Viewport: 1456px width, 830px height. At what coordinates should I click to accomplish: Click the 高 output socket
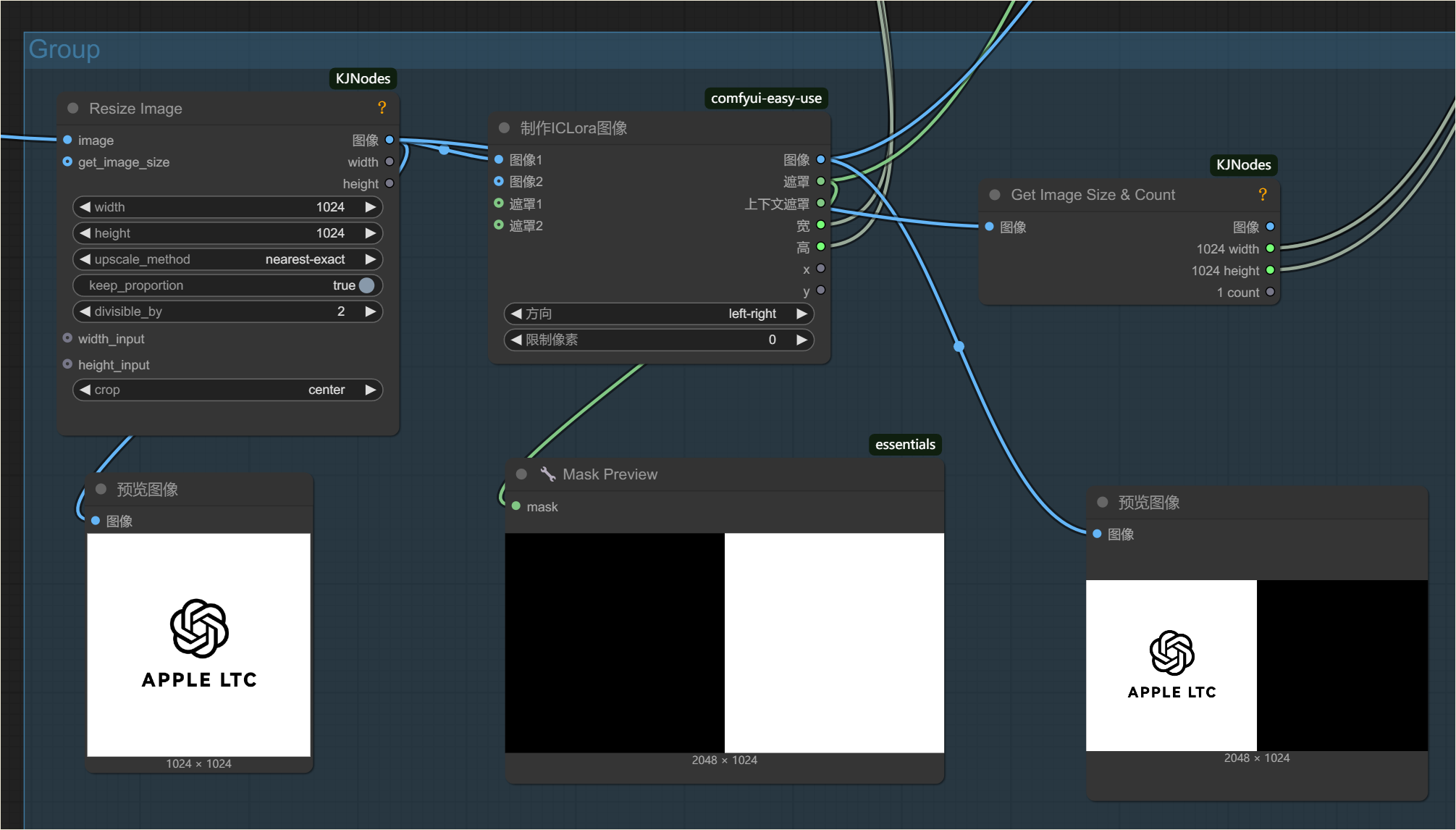(821, 246)
